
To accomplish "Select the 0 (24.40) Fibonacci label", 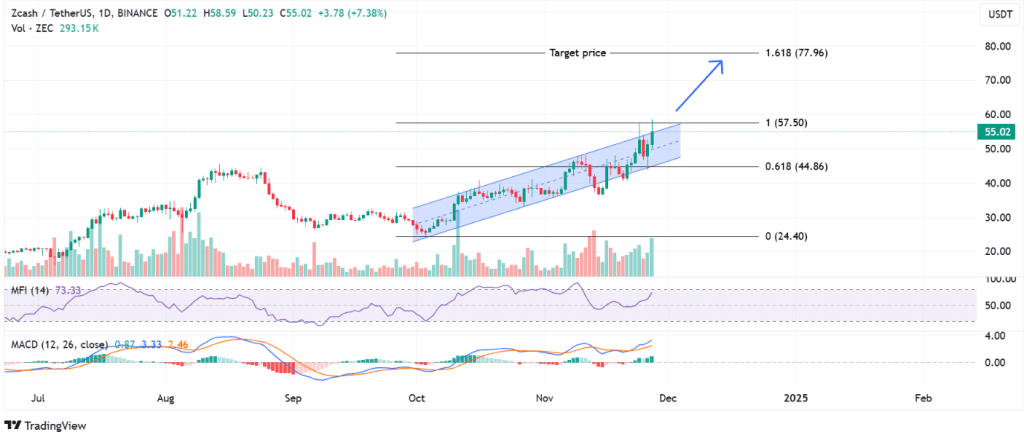I will [787, 236].
